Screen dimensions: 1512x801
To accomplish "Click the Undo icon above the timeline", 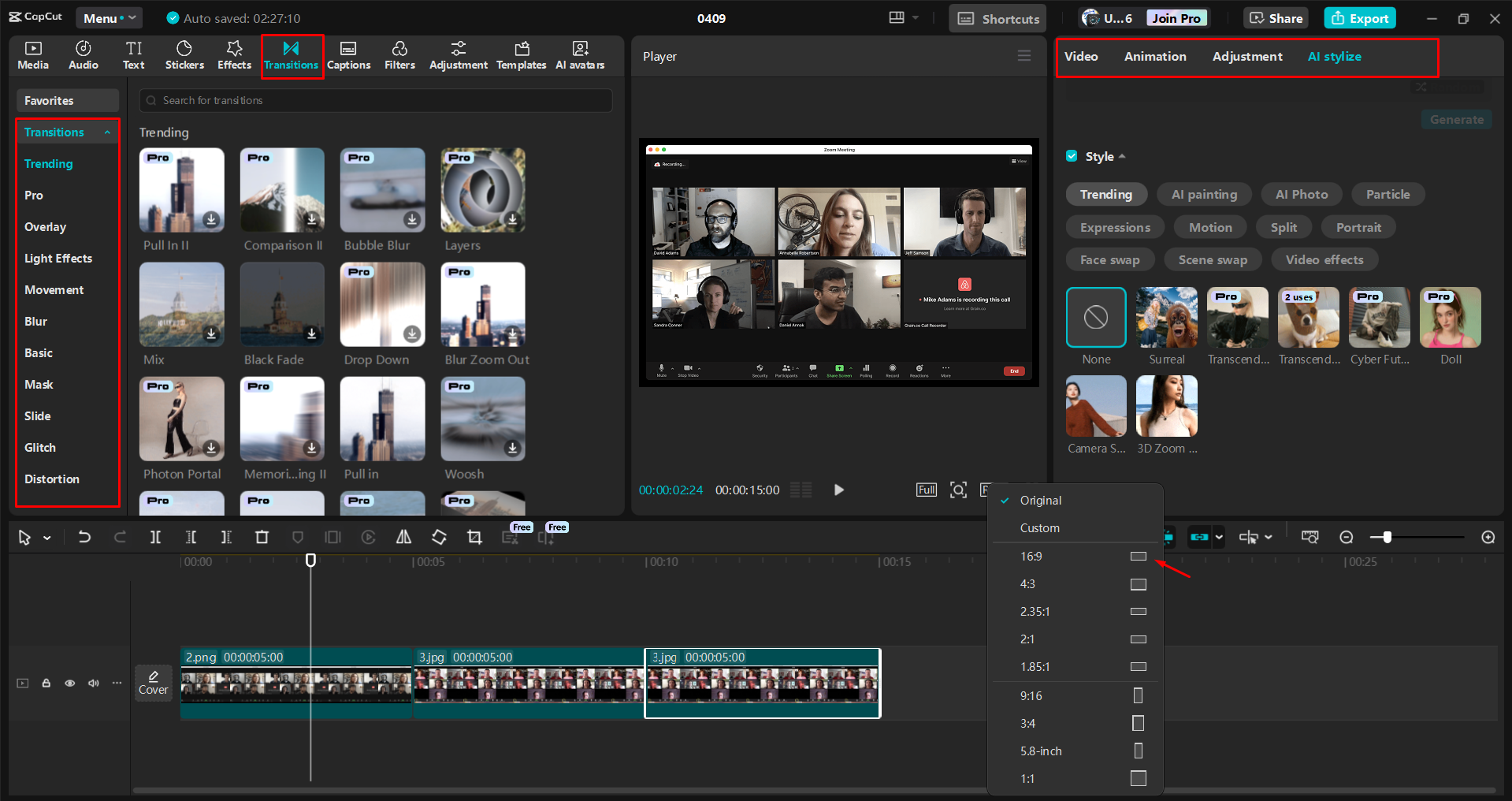I will pyautogui.click(x=84, y=537).
